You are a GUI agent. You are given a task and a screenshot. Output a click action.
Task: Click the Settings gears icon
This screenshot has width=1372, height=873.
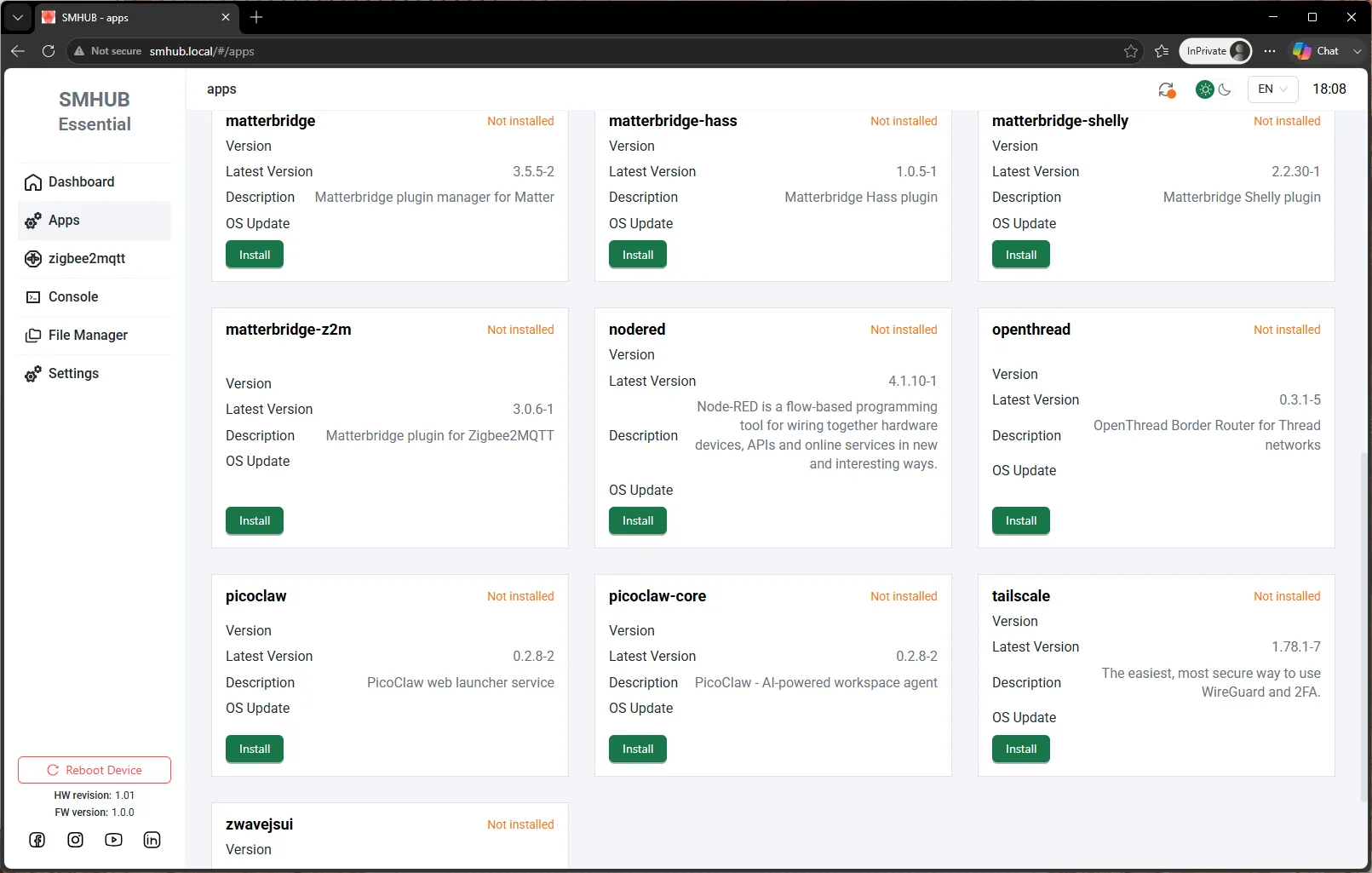coord(33,374)
